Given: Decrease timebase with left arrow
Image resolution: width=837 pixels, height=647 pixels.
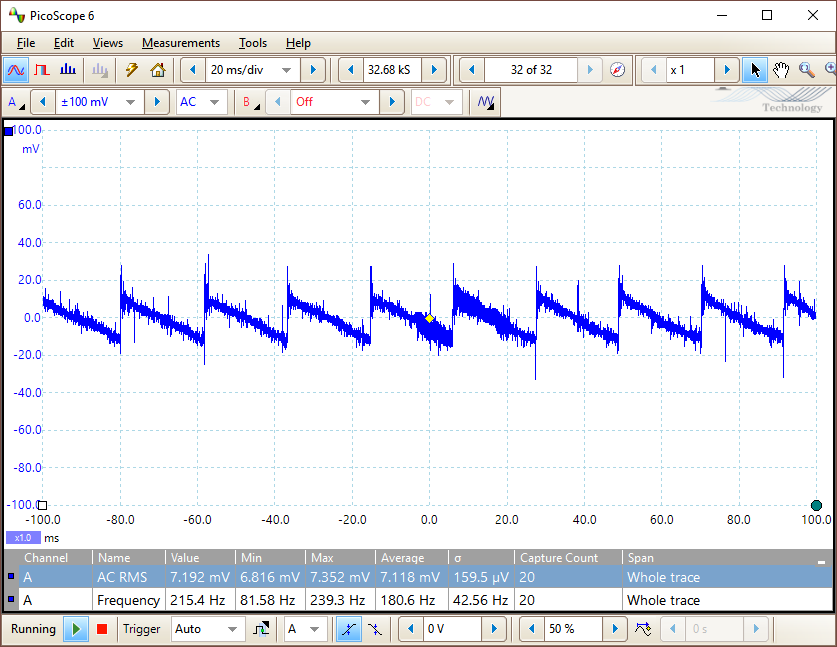Looking at the screenshot, I should tap(193, 70).
